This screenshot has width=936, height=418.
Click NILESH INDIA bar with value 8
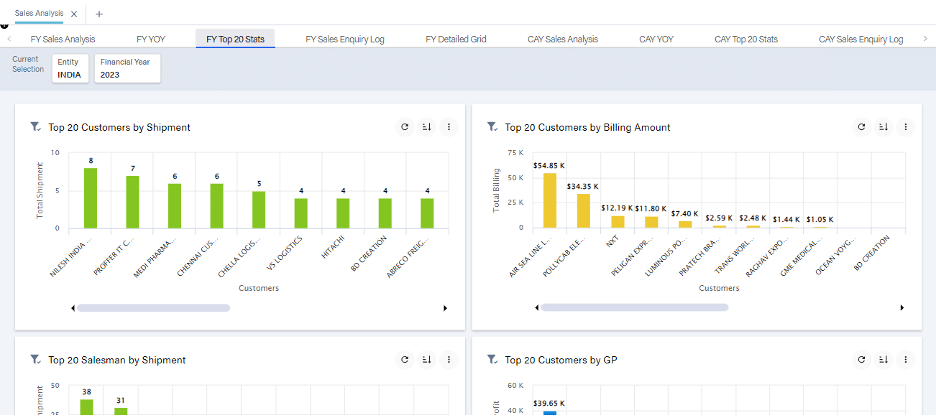(x=90, y=198)
